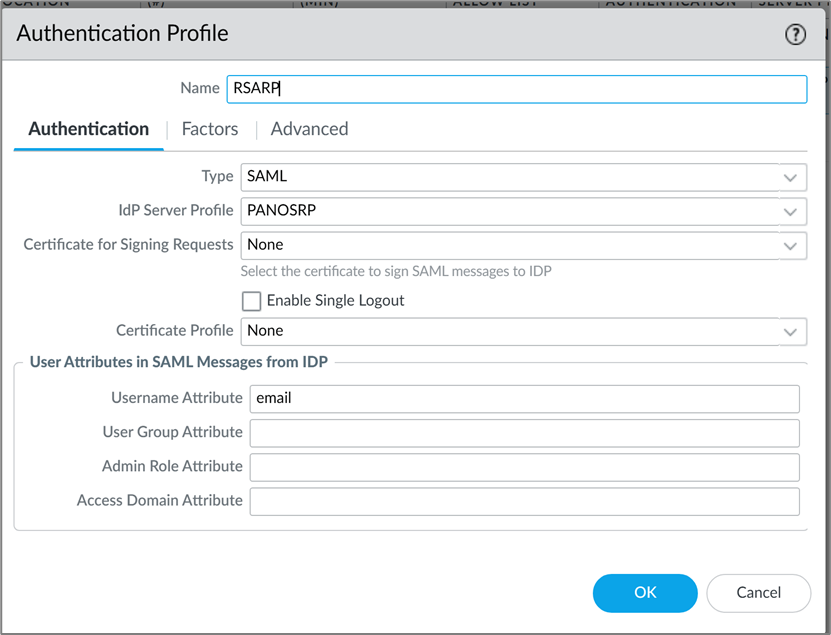Click the User Attributes section heading
Screen dimensions: 831x635
(179, 362)
